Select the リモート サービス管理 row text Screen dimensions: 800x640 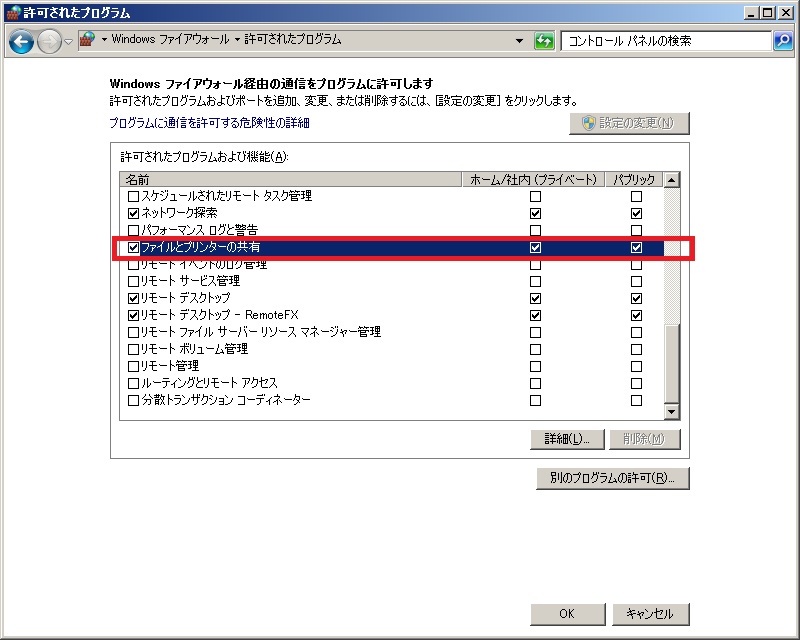(190, 281)
